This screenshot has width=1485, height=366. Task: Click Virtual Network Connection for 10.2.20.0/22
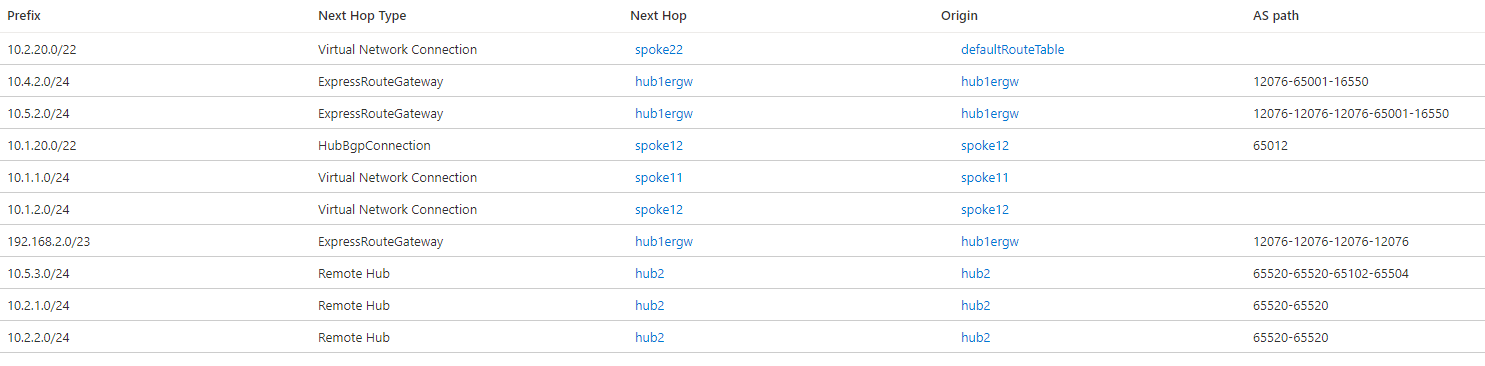click(x=397, y=49)
